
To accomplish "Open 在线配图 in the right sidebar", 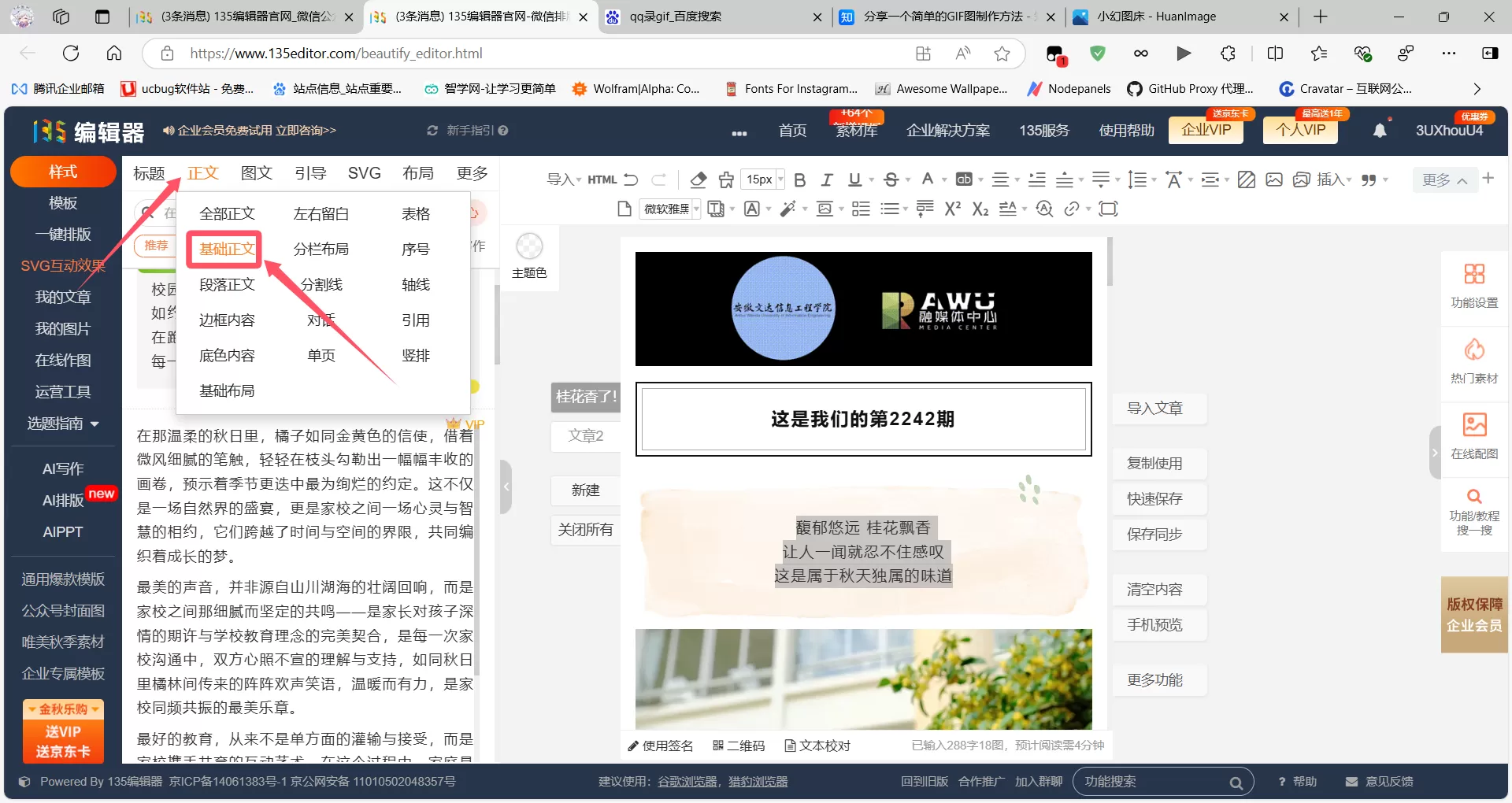I will click(x=1473, y=435).
